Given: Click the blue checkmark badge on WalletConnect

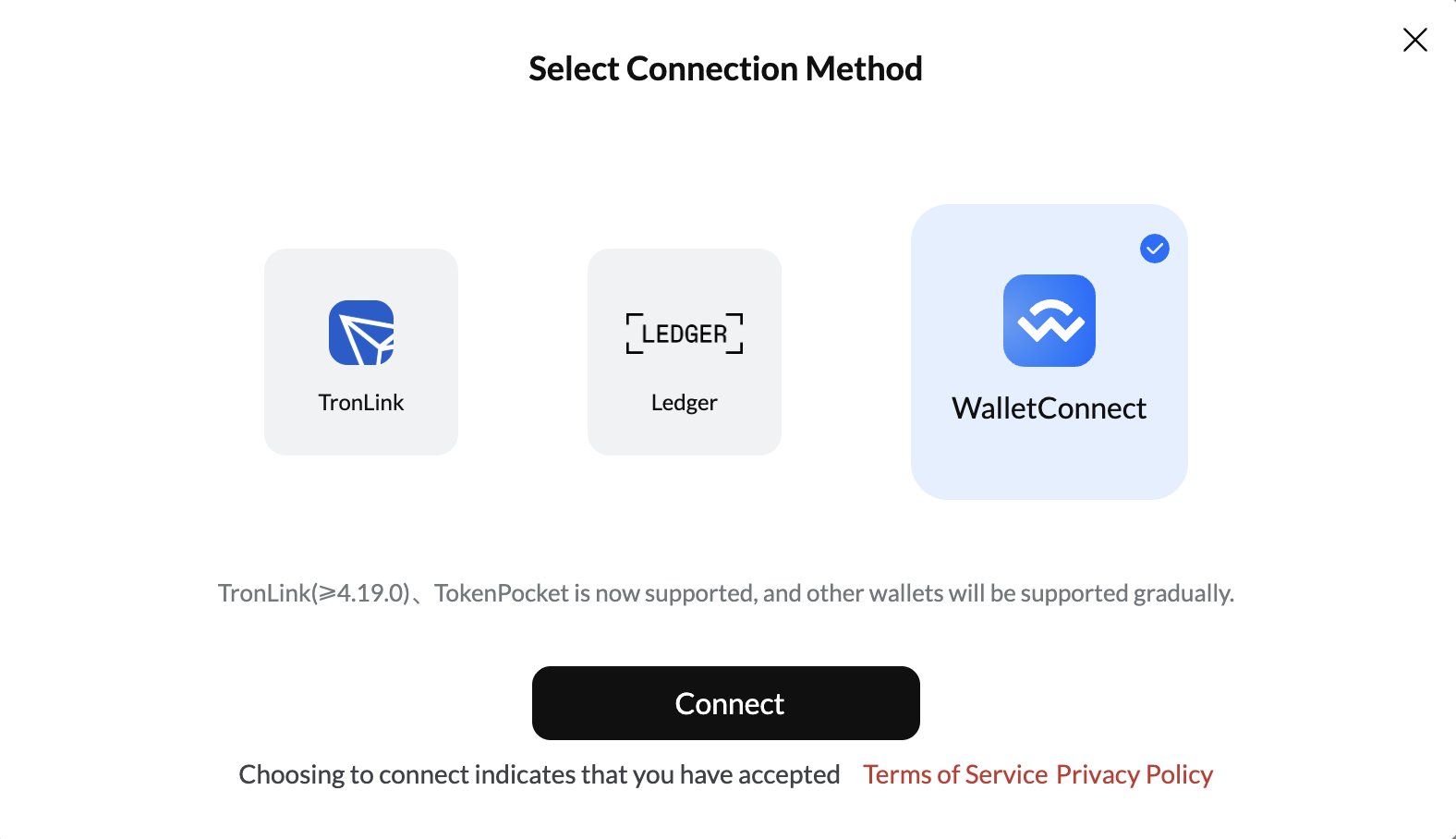Looking at the screenshot, I should click(1154, 249).
